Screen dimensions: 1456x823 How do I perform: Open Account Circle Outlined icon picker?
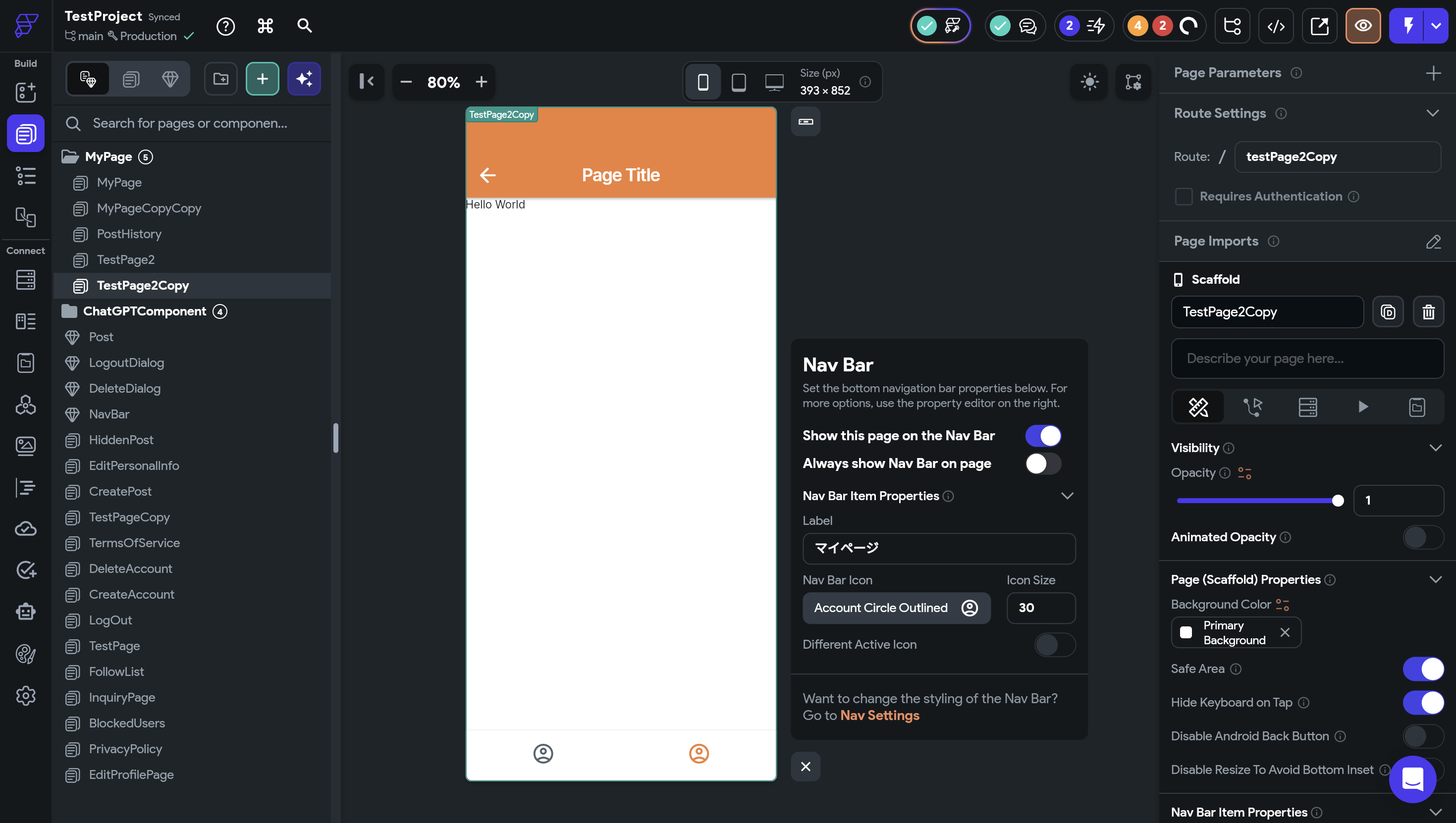[896, 608]
